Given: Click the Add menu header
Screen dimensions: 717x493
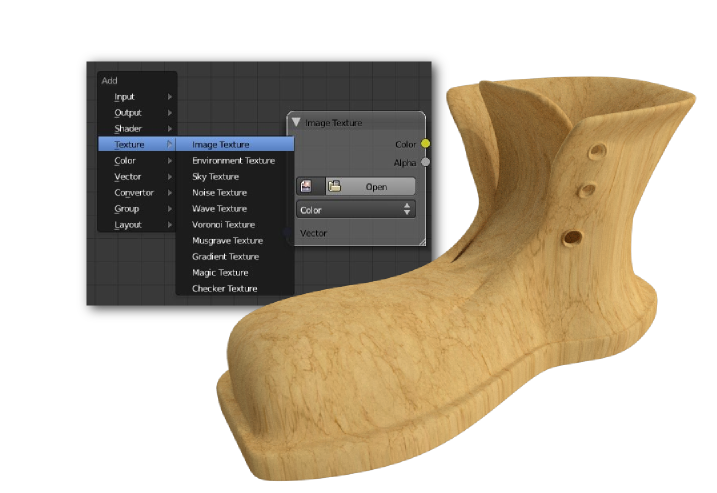Looking at the screenshot, I should 109,80.
